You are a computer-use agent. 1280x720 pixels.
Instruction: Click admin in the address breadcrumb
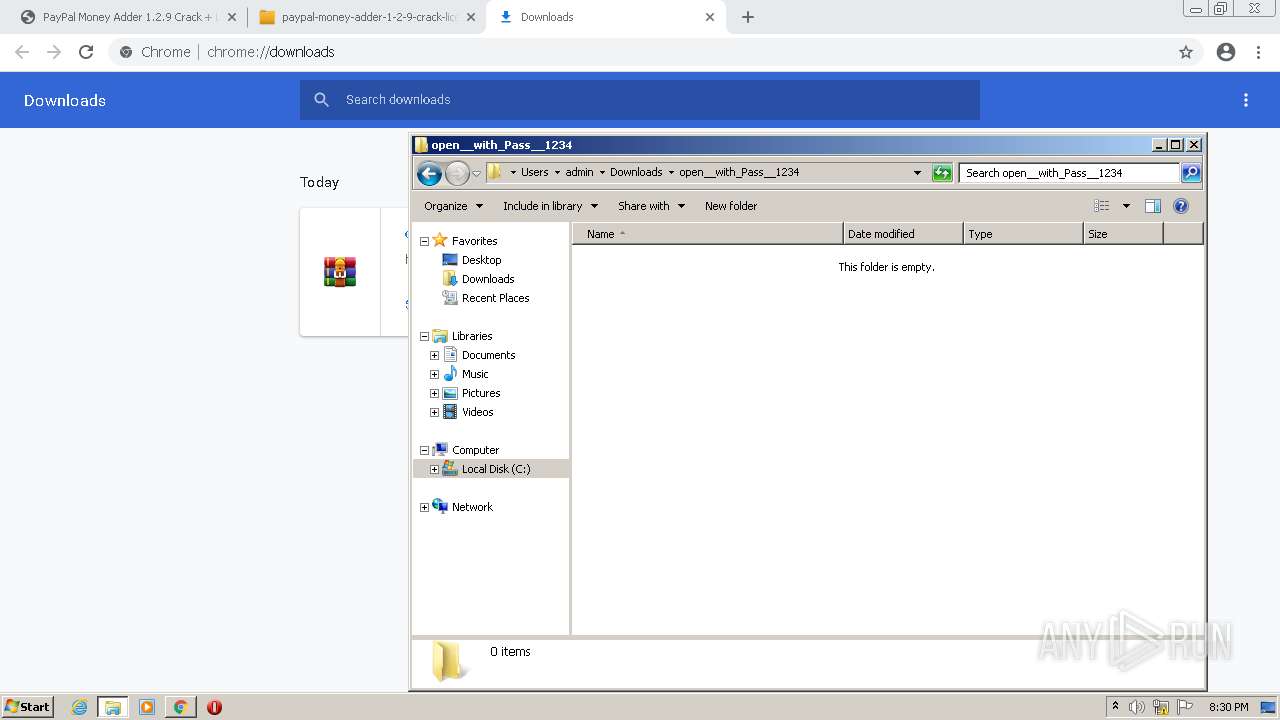pos(579,172)
